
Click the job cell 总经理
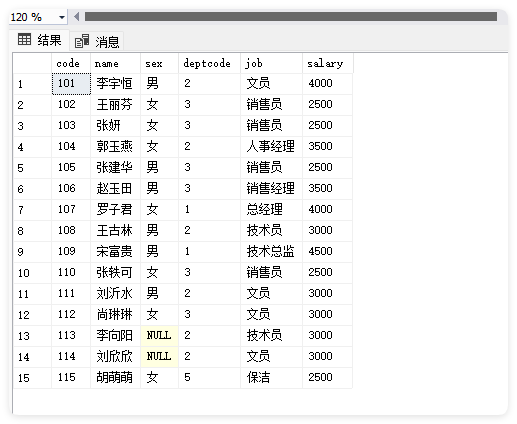point(271,210)
